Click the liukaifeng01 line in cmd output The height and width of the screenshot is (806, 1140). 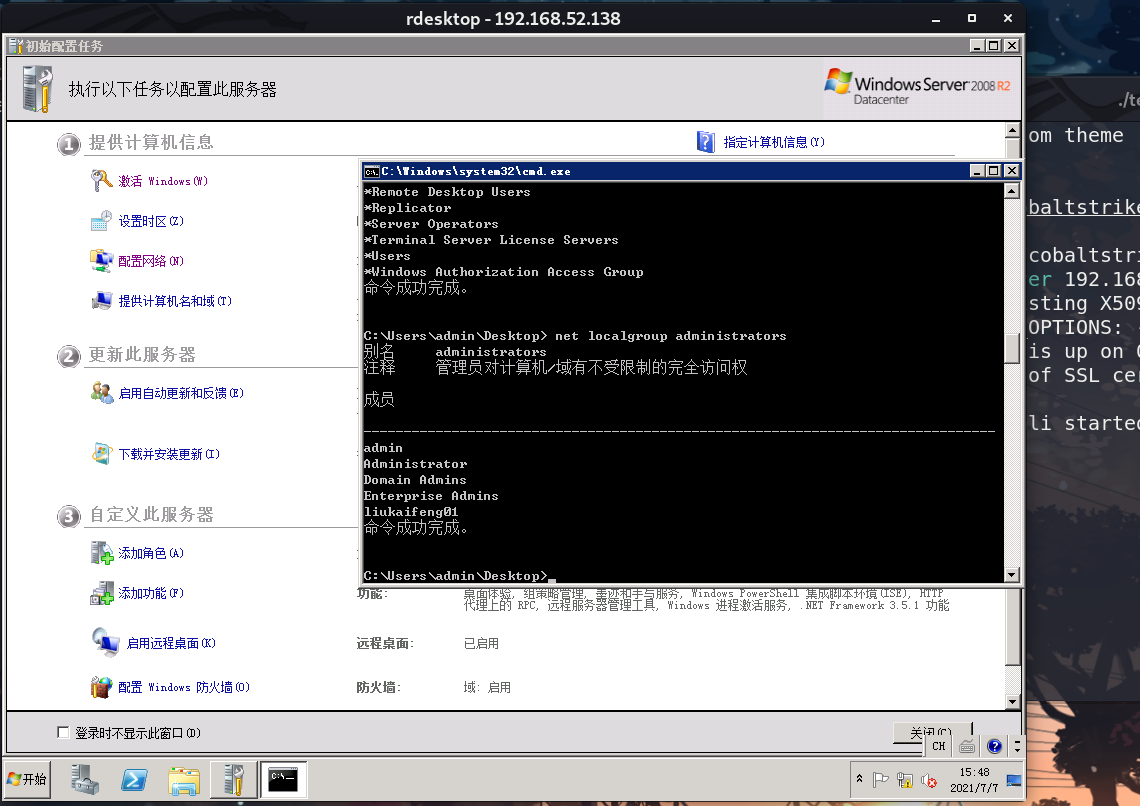pos(411,512)
